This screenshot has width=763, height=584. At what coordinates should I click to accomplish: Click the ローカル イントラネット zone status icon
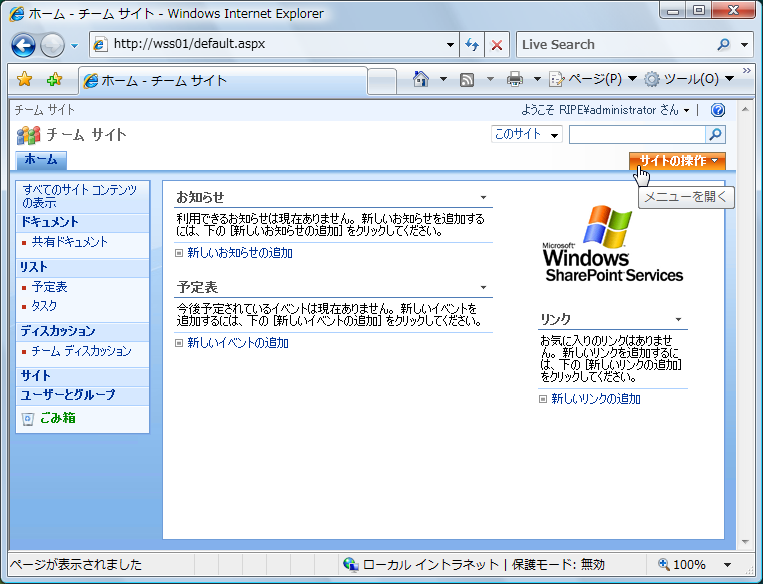[x=350, y=564]
